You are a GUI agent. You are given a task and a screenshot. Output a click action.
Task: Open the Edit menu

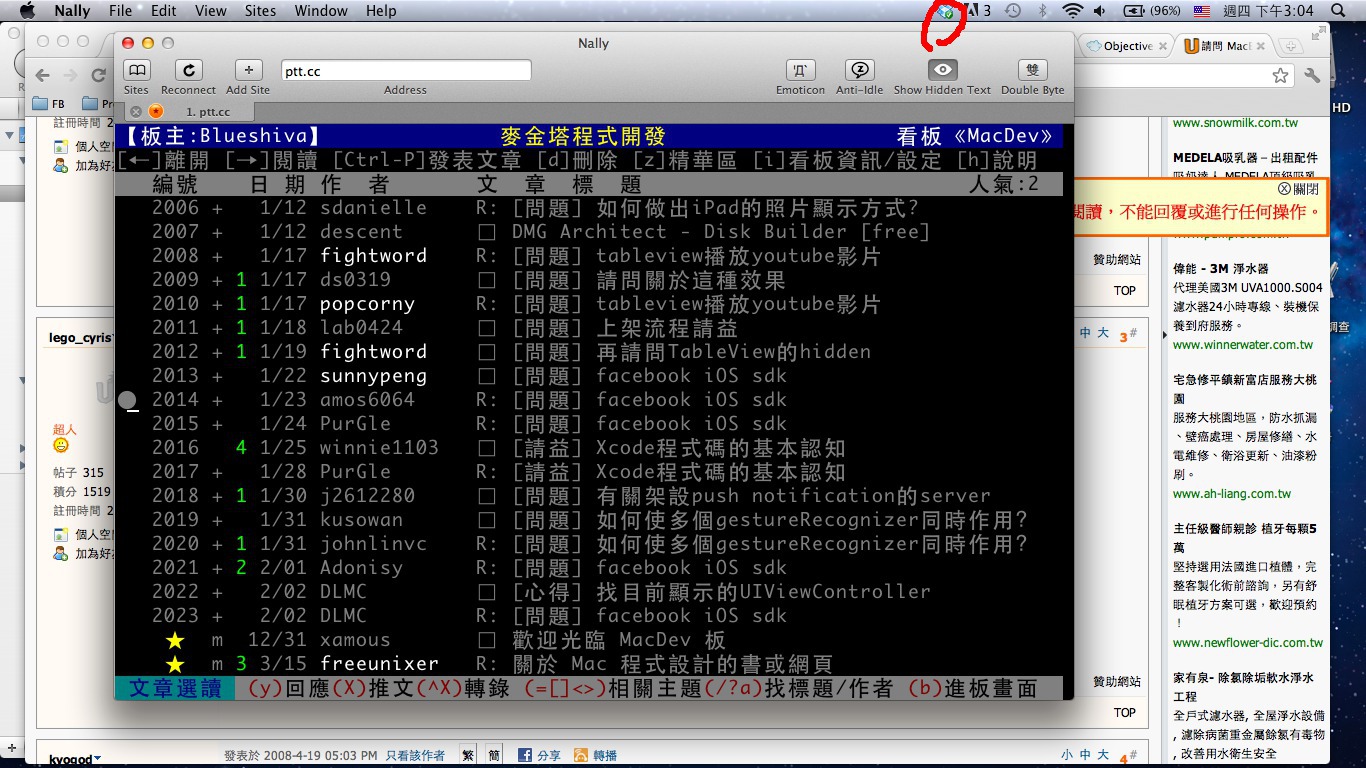[164, 11]
